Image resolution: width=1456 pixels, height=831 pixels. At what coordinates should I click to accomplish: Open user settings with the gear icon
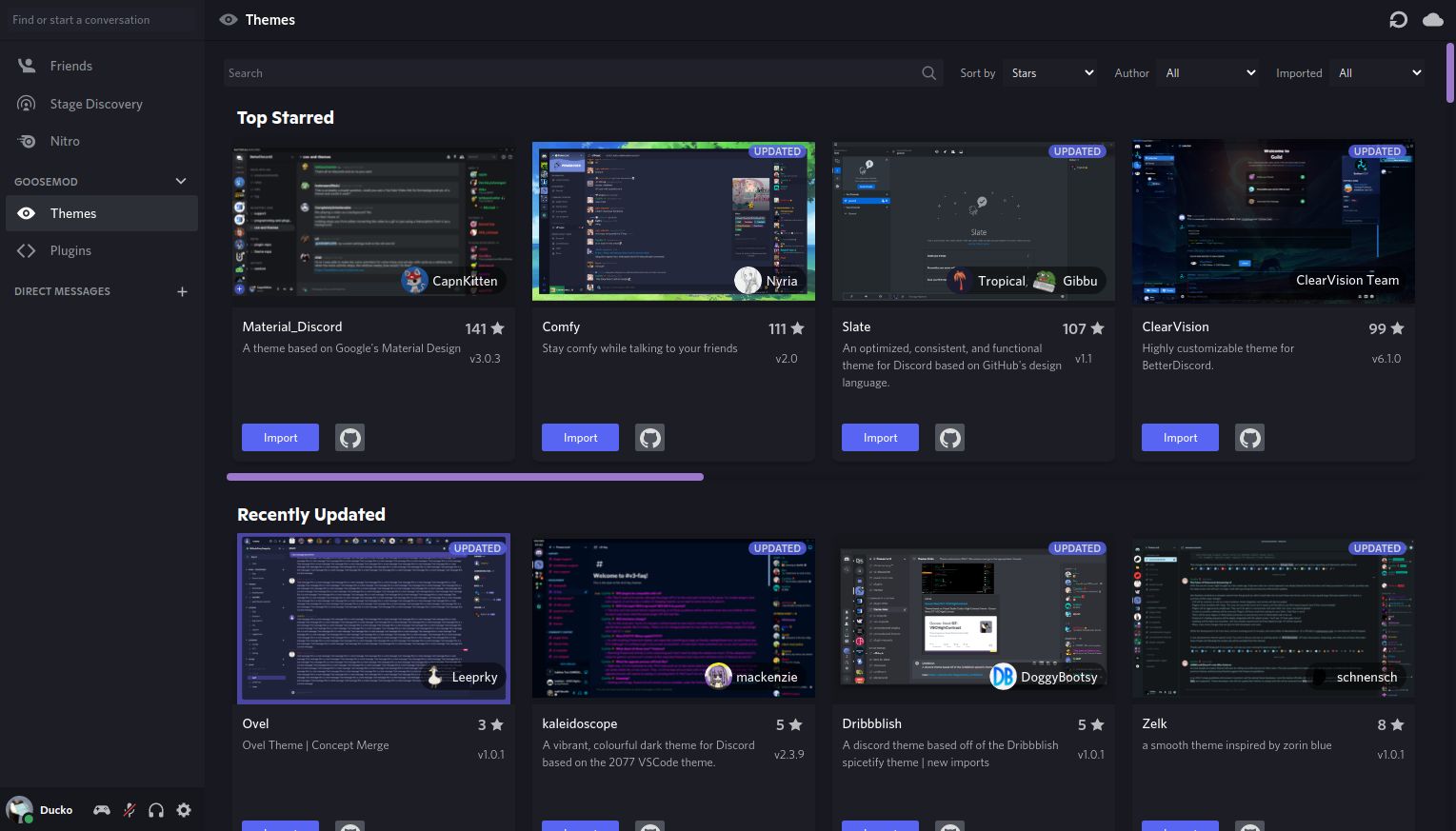pyautogui.click(x=183, y=810)
